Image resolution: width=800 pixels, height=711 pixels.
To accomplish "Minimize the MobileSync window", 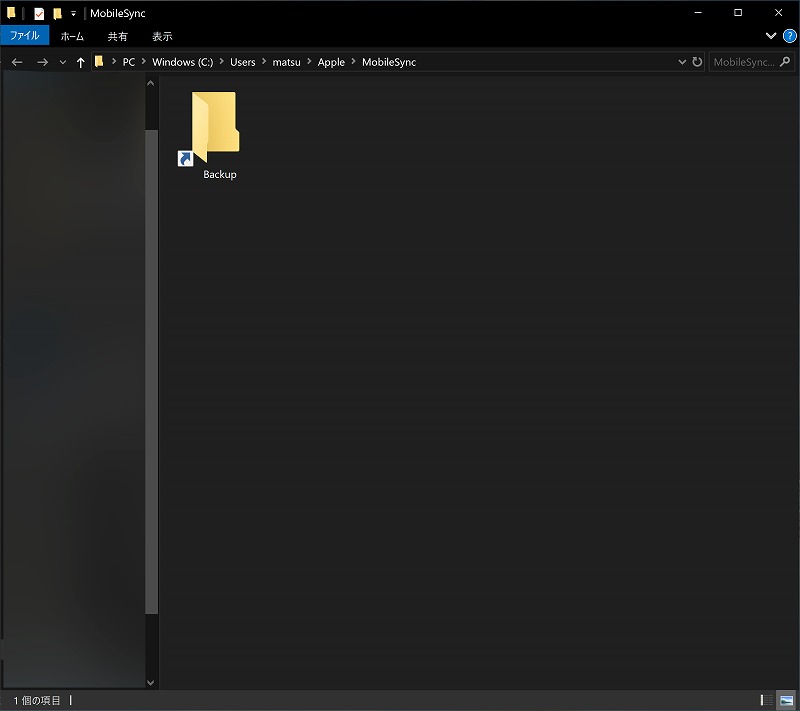I will pyautogui.click(x=698, y=13).
